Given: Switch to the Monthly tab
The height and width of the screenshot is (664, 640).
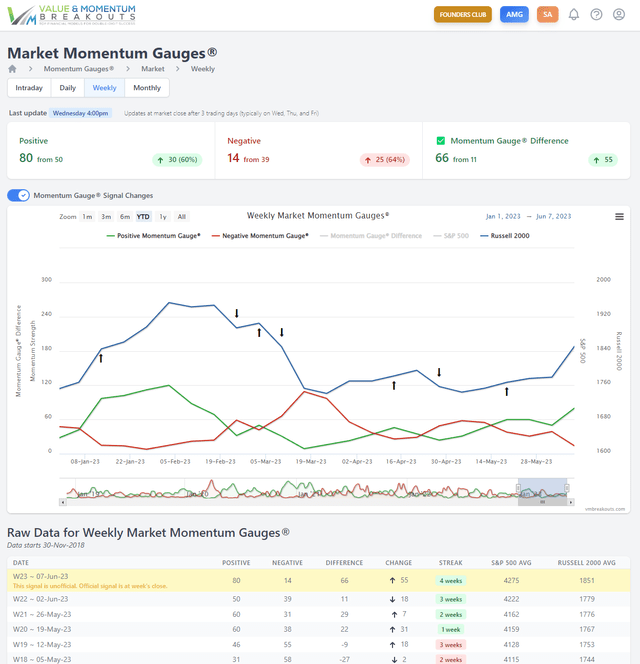Looking at the screenshot, I should 147,88.
